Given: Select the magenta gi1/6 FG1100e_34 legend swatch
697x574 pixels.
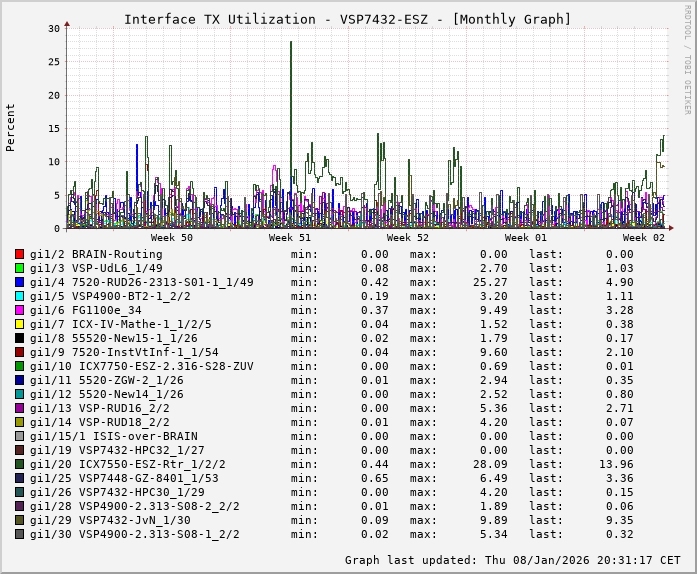Looking at the screenshot, I should click(x=19, y=310).
